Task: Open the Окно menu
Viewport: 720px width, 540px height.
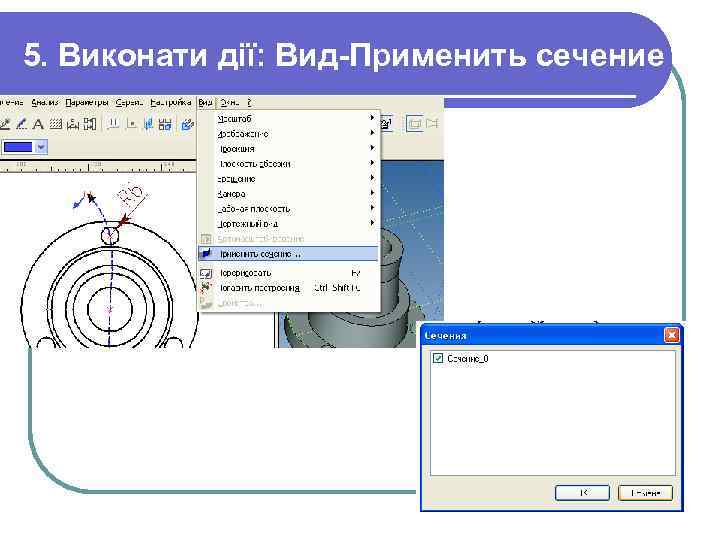Action: click(x=229, y=102)
